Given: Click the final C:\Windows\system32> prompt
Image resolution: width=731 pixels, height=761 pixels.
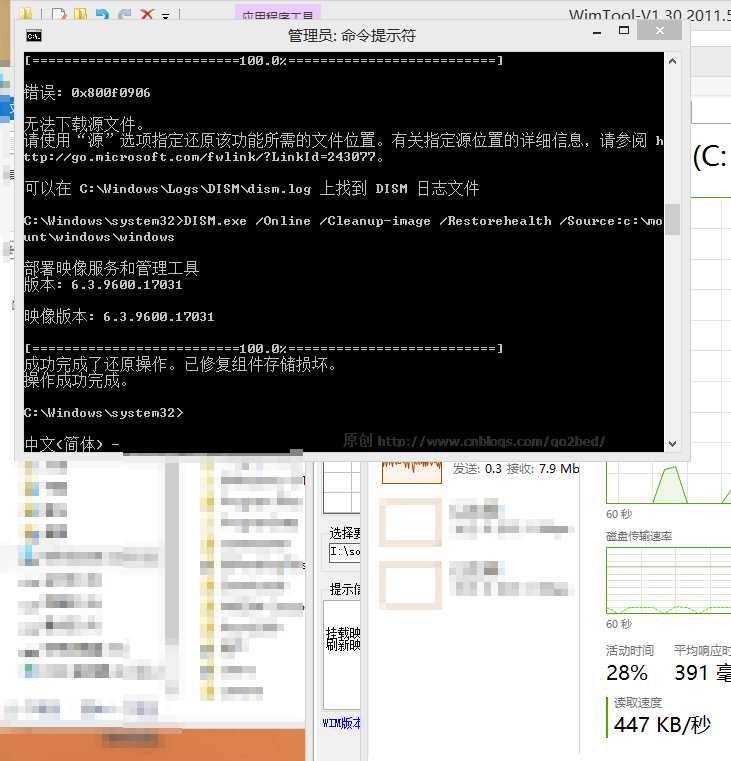Looking at the screenshot, I should pos(104,413).
